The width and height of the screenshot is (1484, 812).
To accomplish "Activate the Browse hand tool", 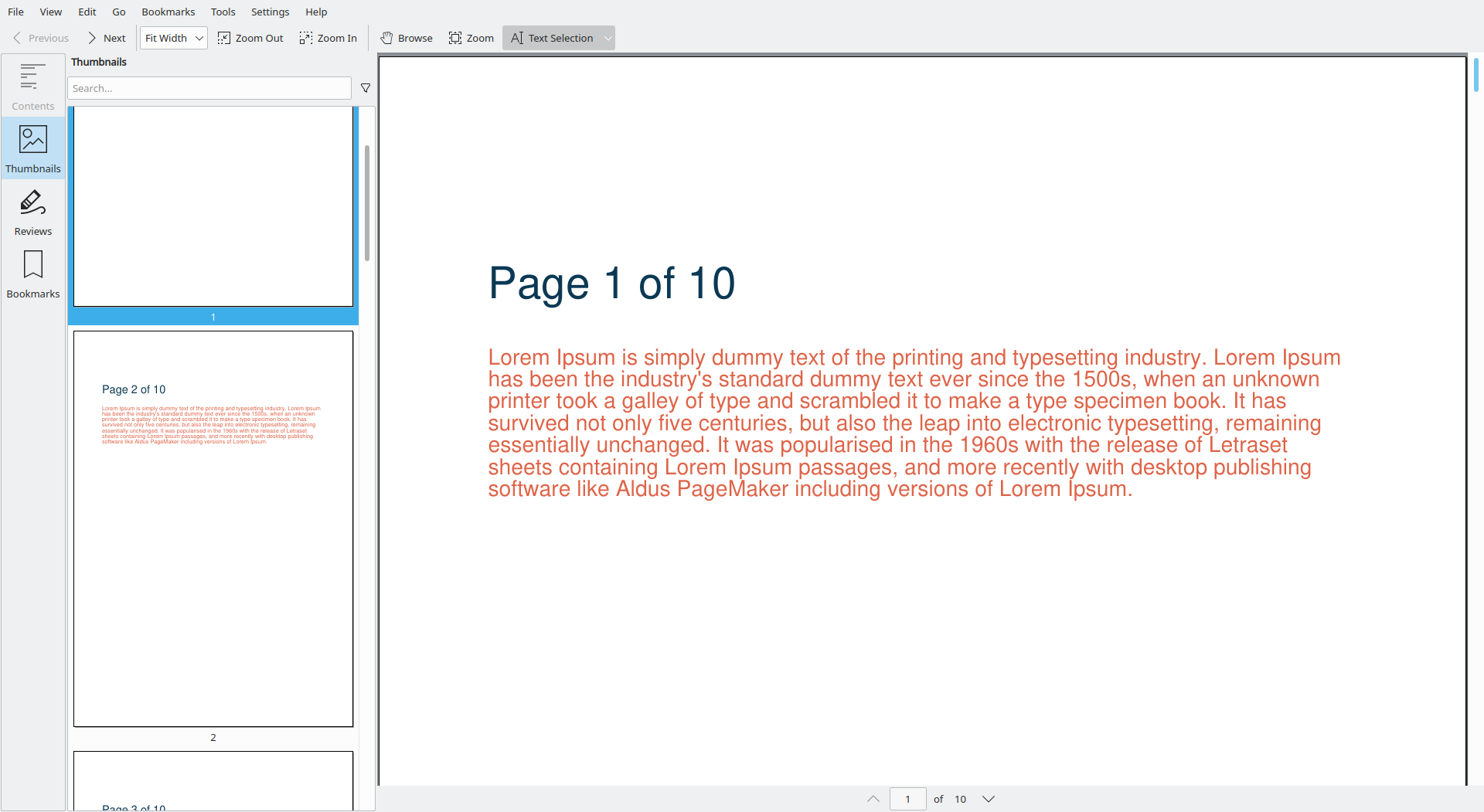I will (x=407, y=38).
